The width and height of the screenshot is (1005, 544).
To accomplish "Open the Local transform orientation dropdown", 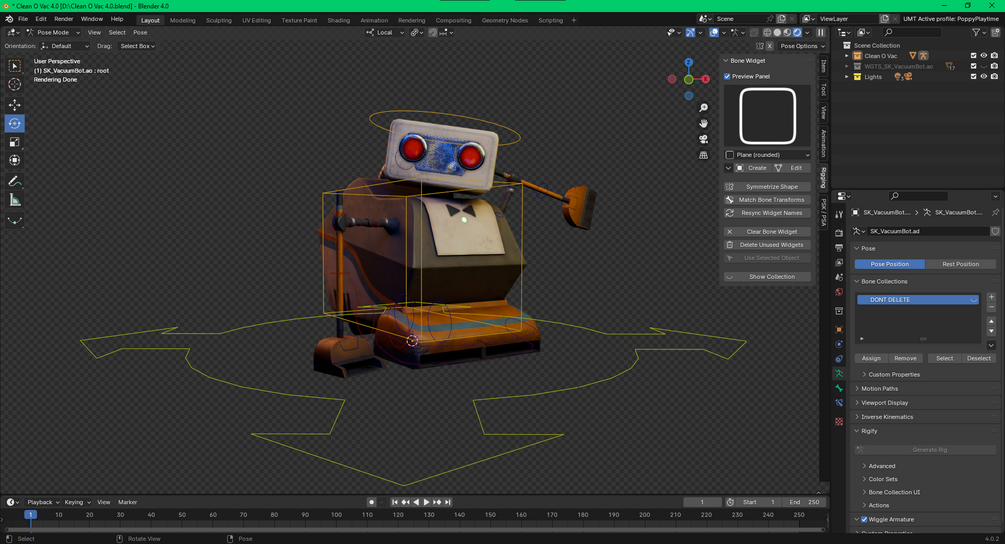I will [385, 32].
